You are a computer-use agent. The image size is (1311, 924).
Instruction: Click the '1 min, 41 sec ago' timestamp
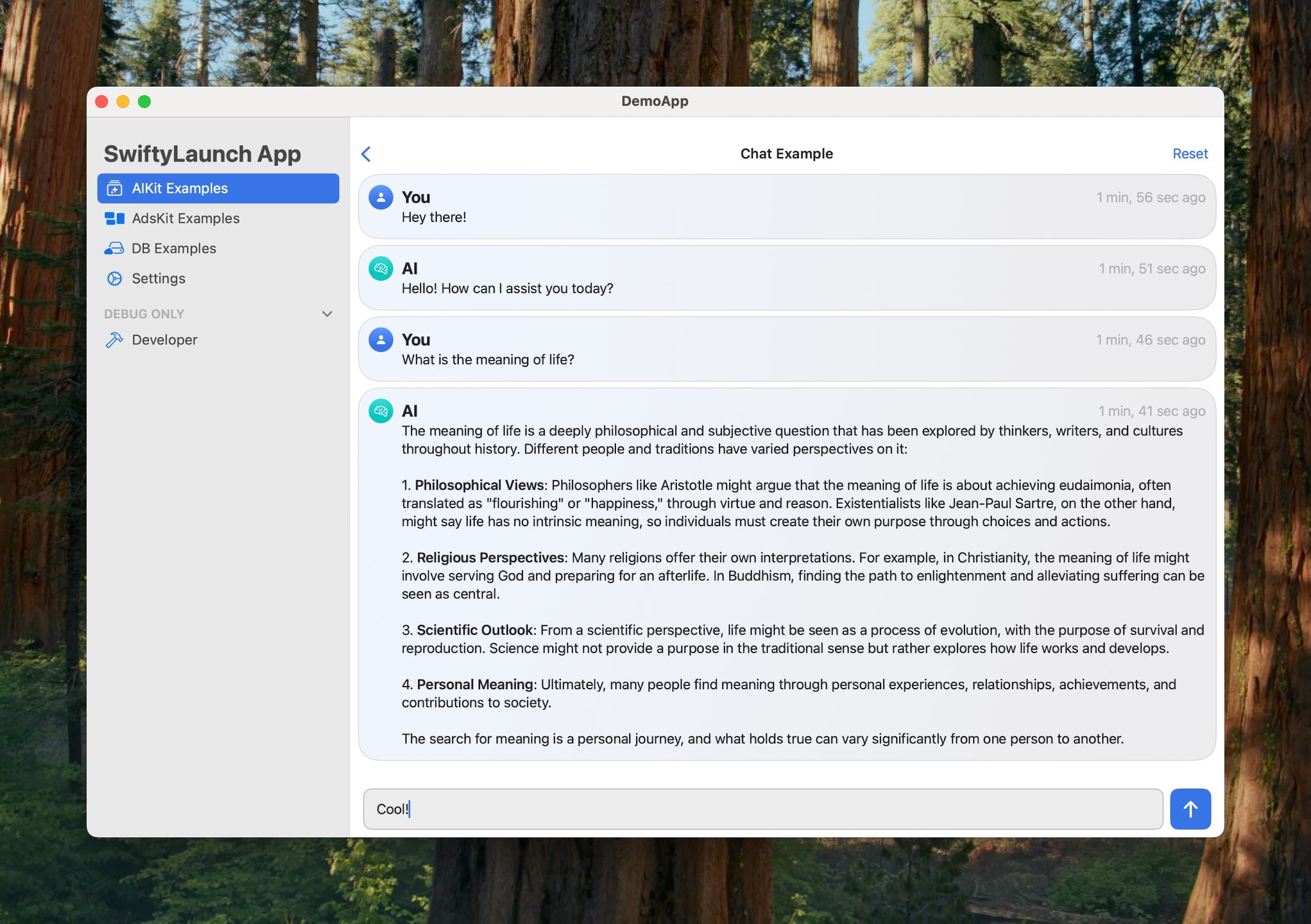pyautogui.click(x=1152, y=411)
